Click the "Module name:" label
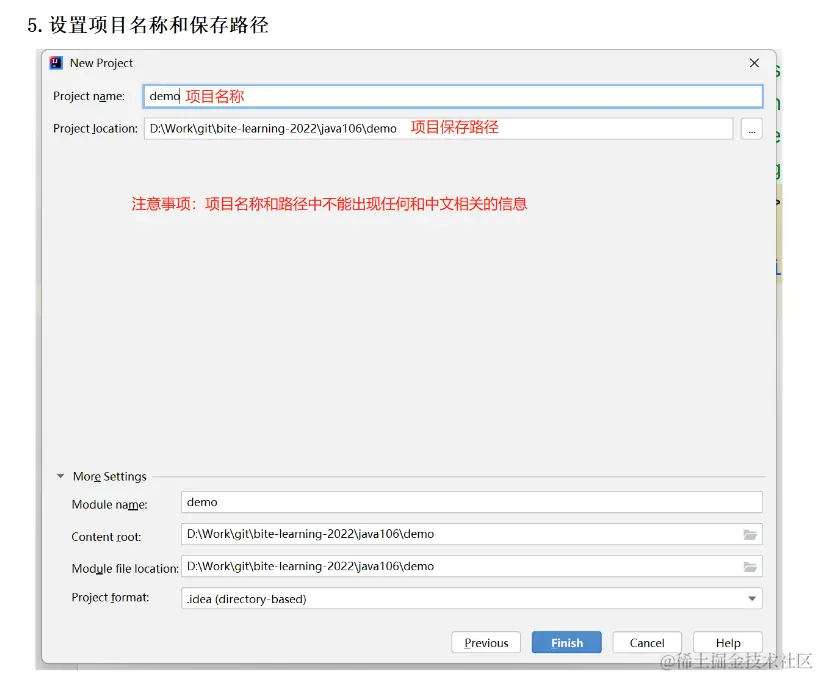The image size is (819, 677). (x=110, y=505)
